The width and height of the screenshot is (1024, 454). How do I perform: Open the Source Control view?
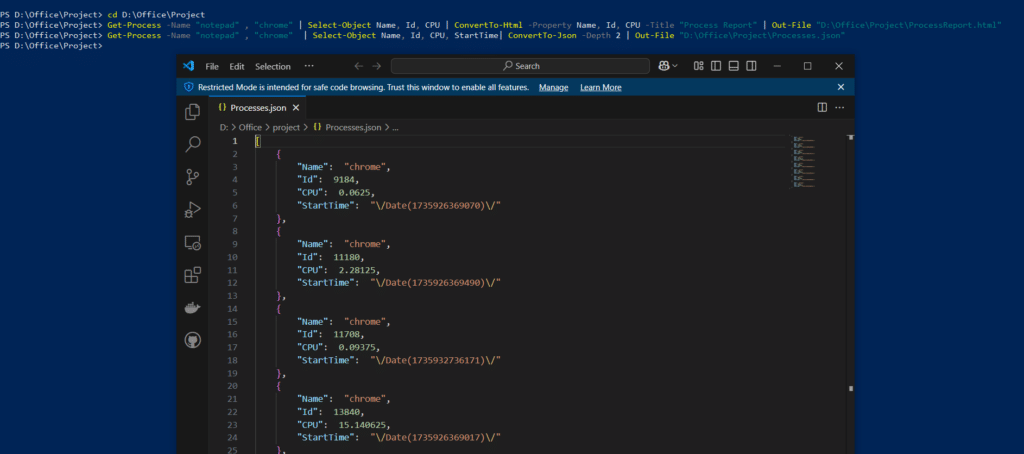193,177
